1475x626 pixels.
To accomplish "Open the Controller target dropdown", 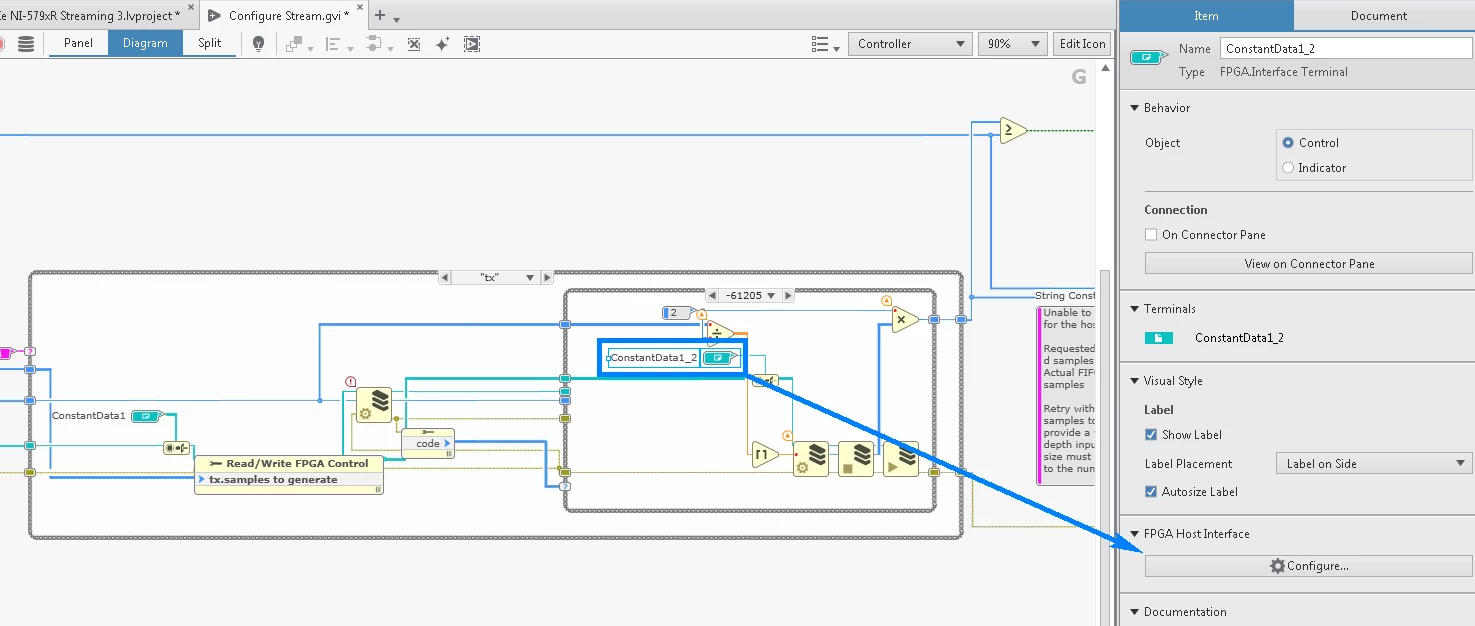I will tap(908, 43).
